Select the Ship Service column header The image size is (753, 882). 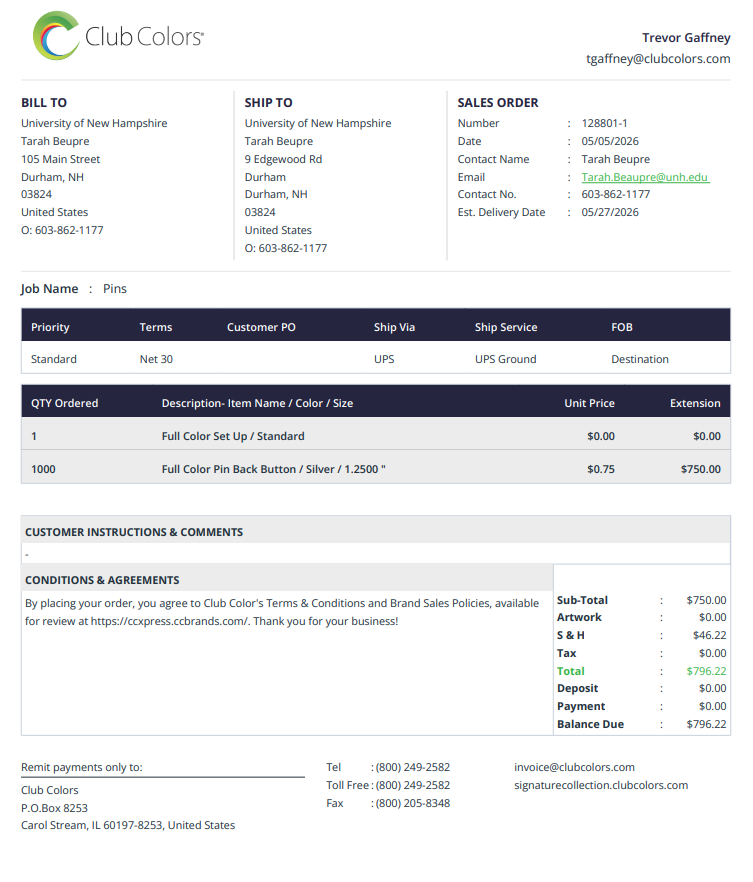click(506, 327)
